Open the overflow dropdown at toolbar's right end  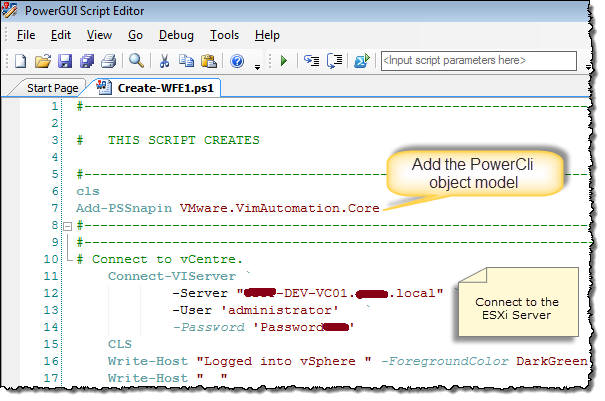pyautogui.click(x=588, y=67)
